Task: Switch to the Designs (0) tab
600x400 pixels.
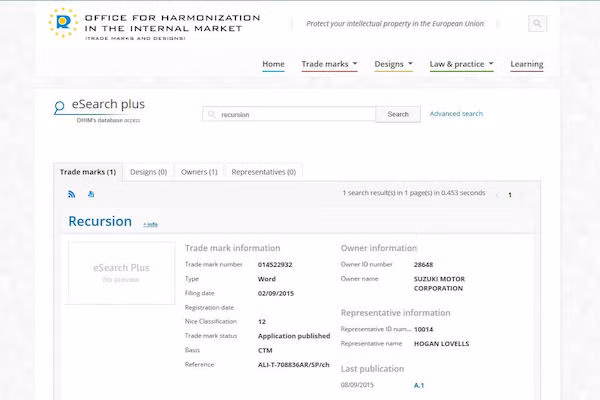Action: [149, 172]
